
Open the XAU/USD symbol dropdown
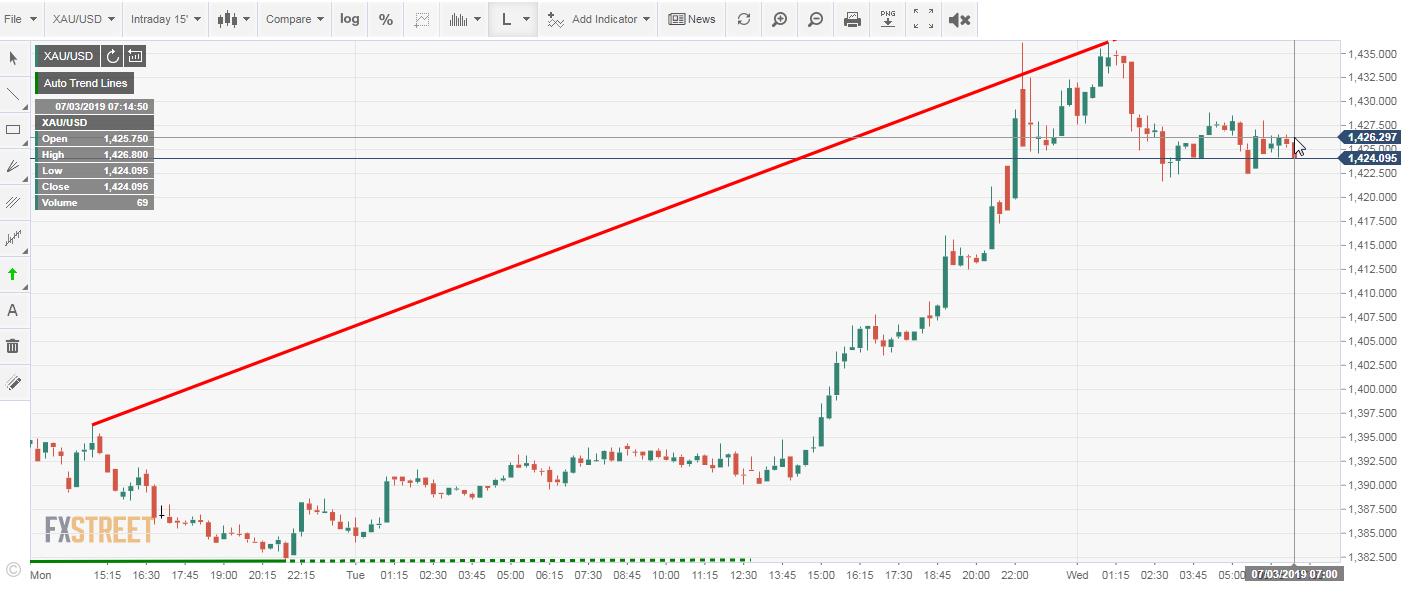click(x=83, y=19)
